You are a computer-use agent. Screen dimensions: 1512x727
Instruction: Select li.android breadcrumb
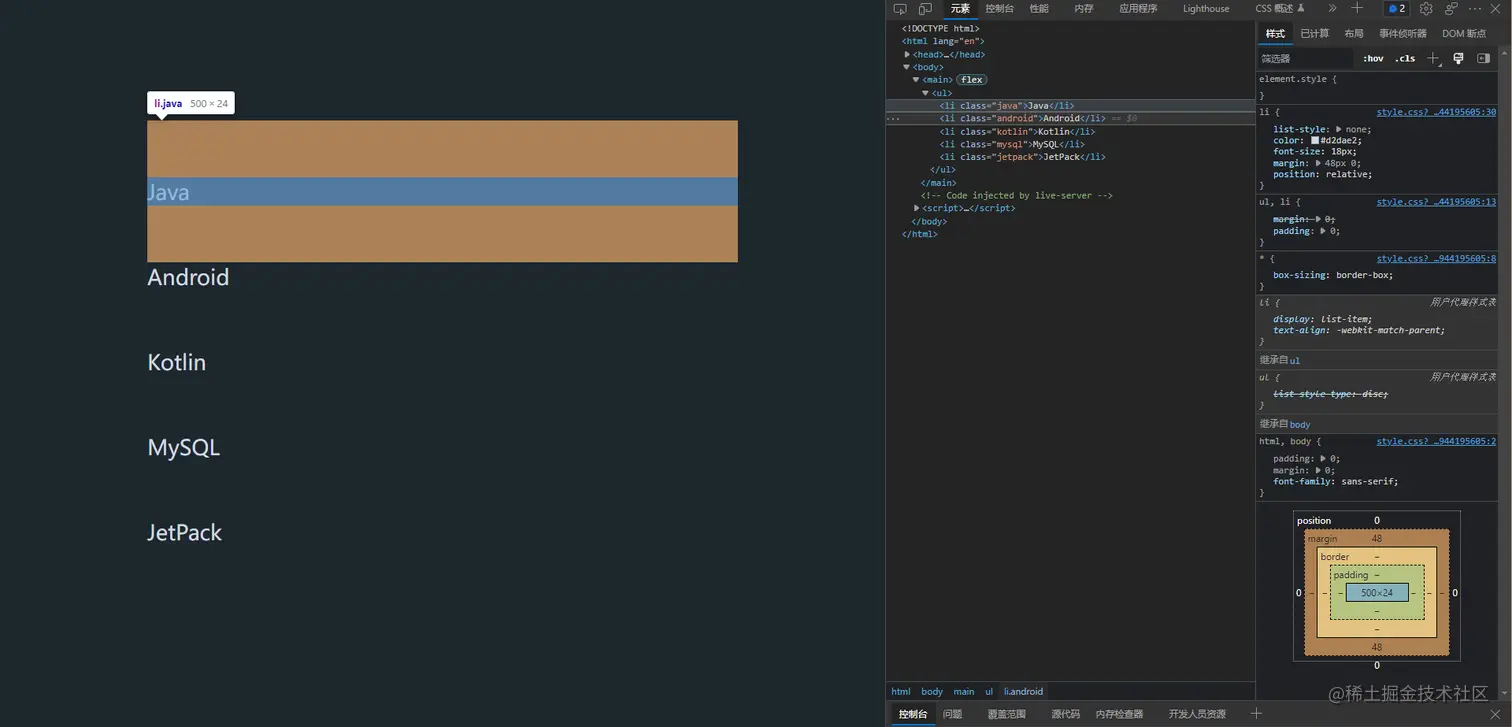(1023, 691)
